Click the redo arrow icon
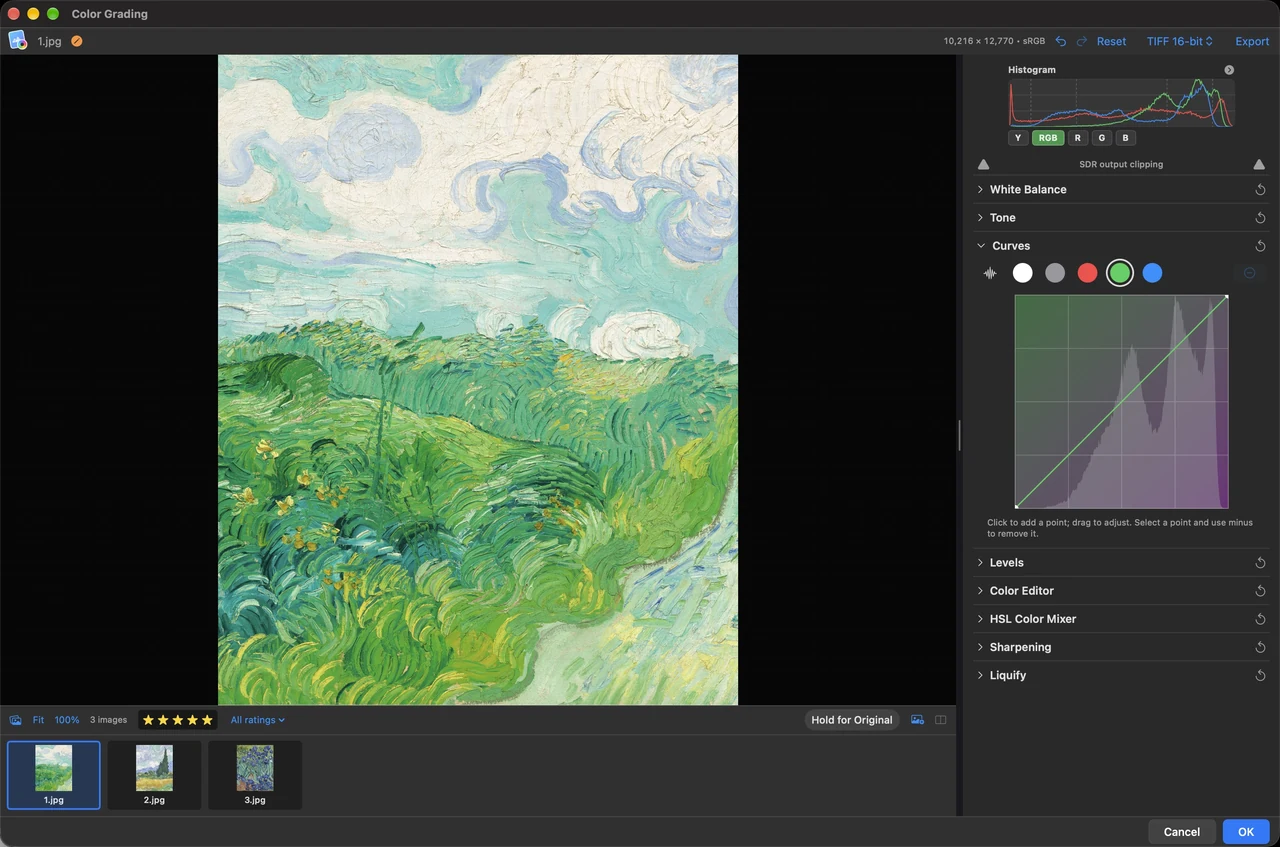This screenshot has width=1280, height=847. (1082, 41)
